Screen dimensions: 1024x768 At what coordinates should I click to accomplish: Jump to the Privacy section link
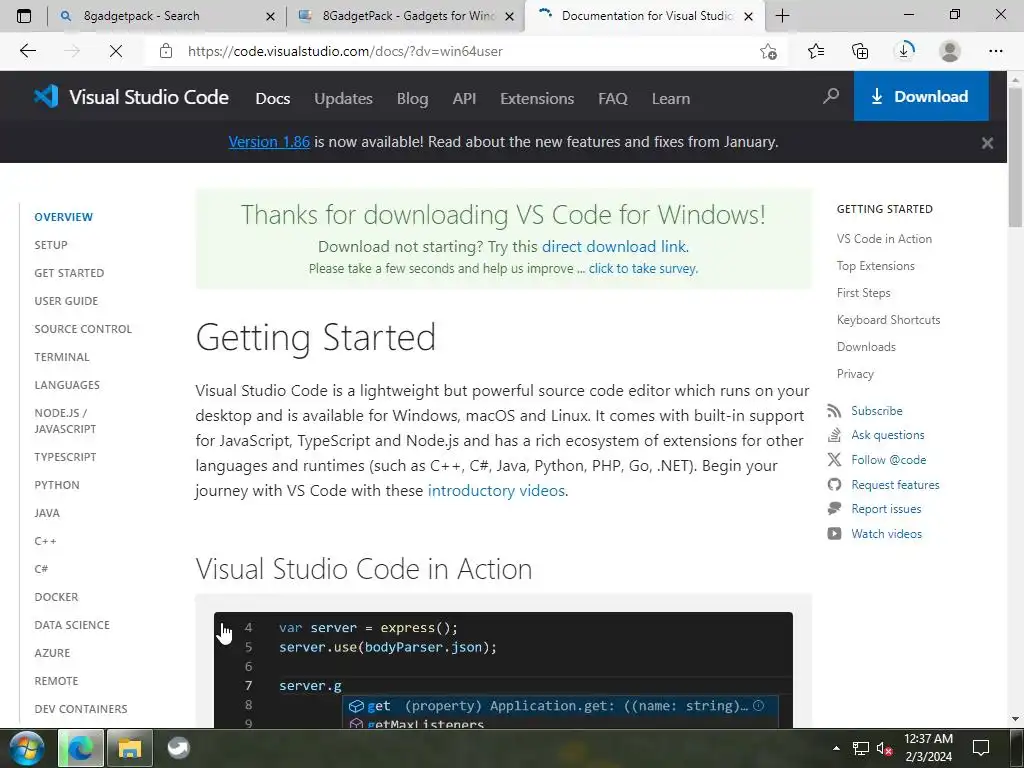(855, 374)
